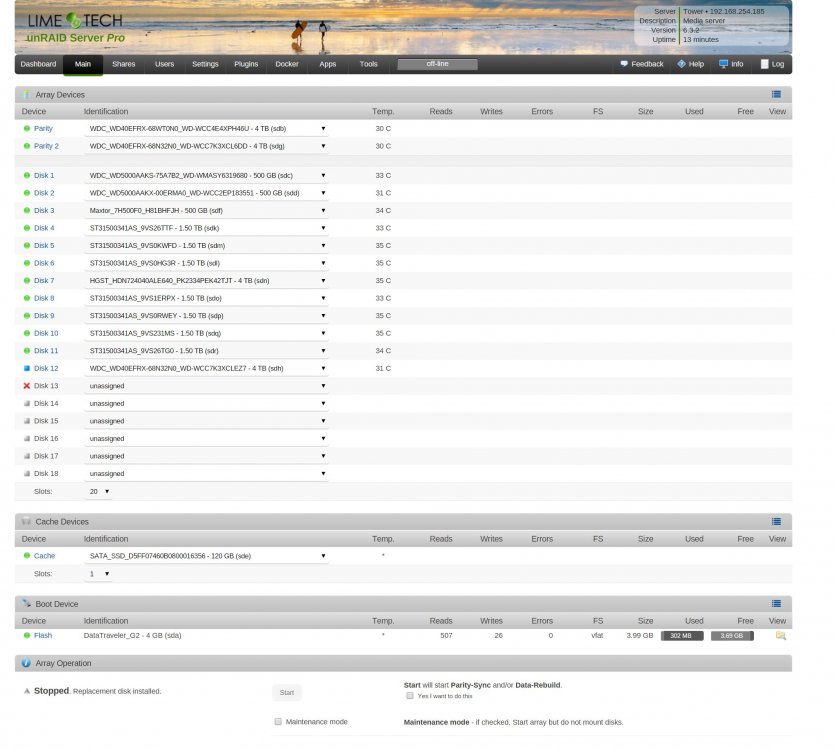Screen dimensions: 836x750
Task: Click green status ball for Disk 4
Action: pos(27,228)
